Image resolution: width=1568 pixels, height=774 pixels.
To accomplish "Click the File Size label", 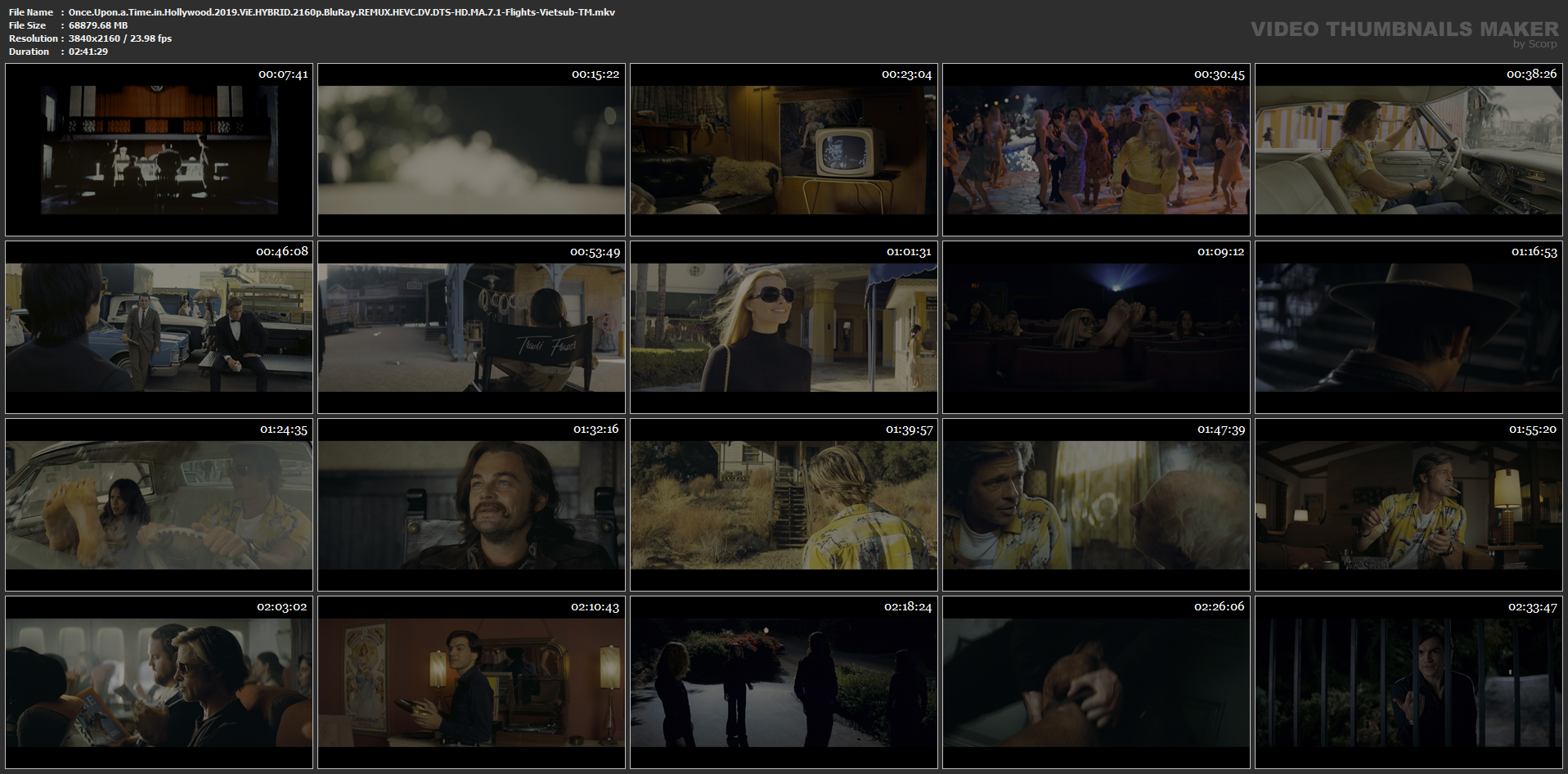I will click(28, 25).
